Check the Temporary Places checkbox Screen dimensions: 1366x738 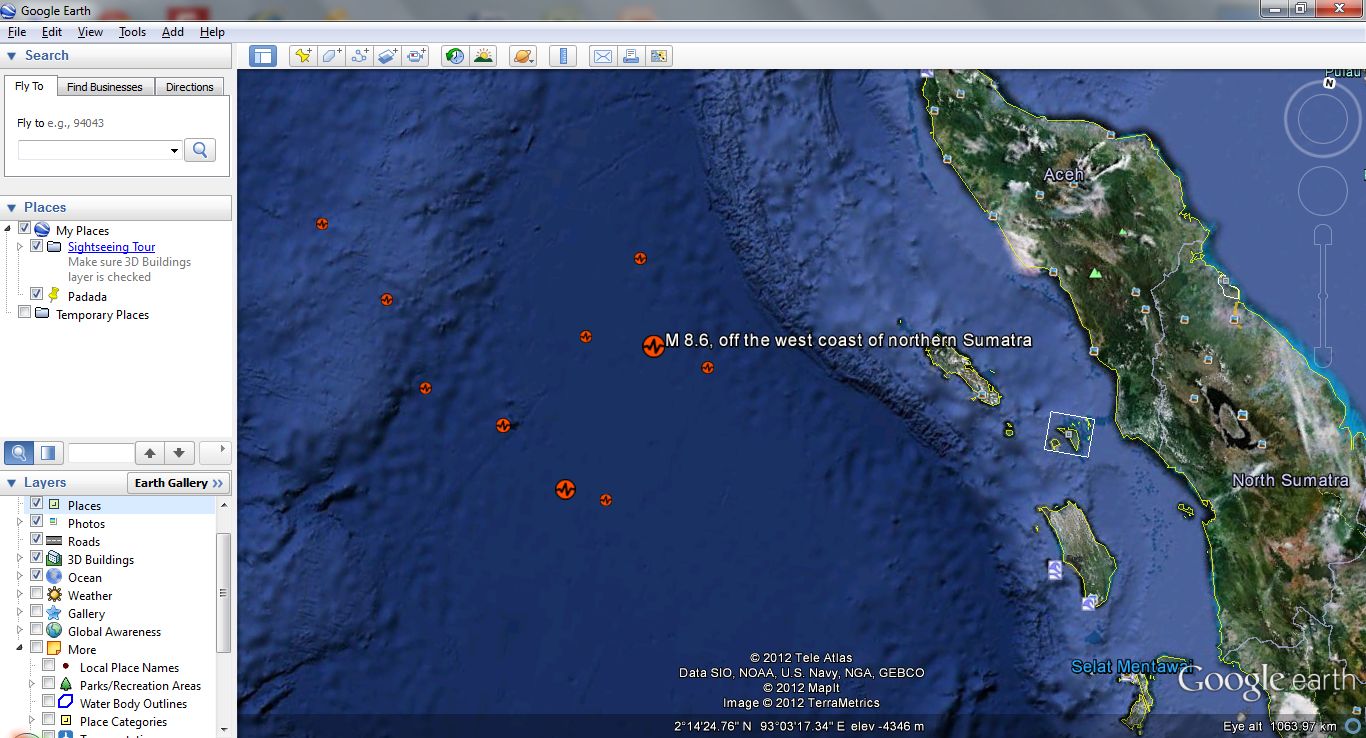point(25,313)
